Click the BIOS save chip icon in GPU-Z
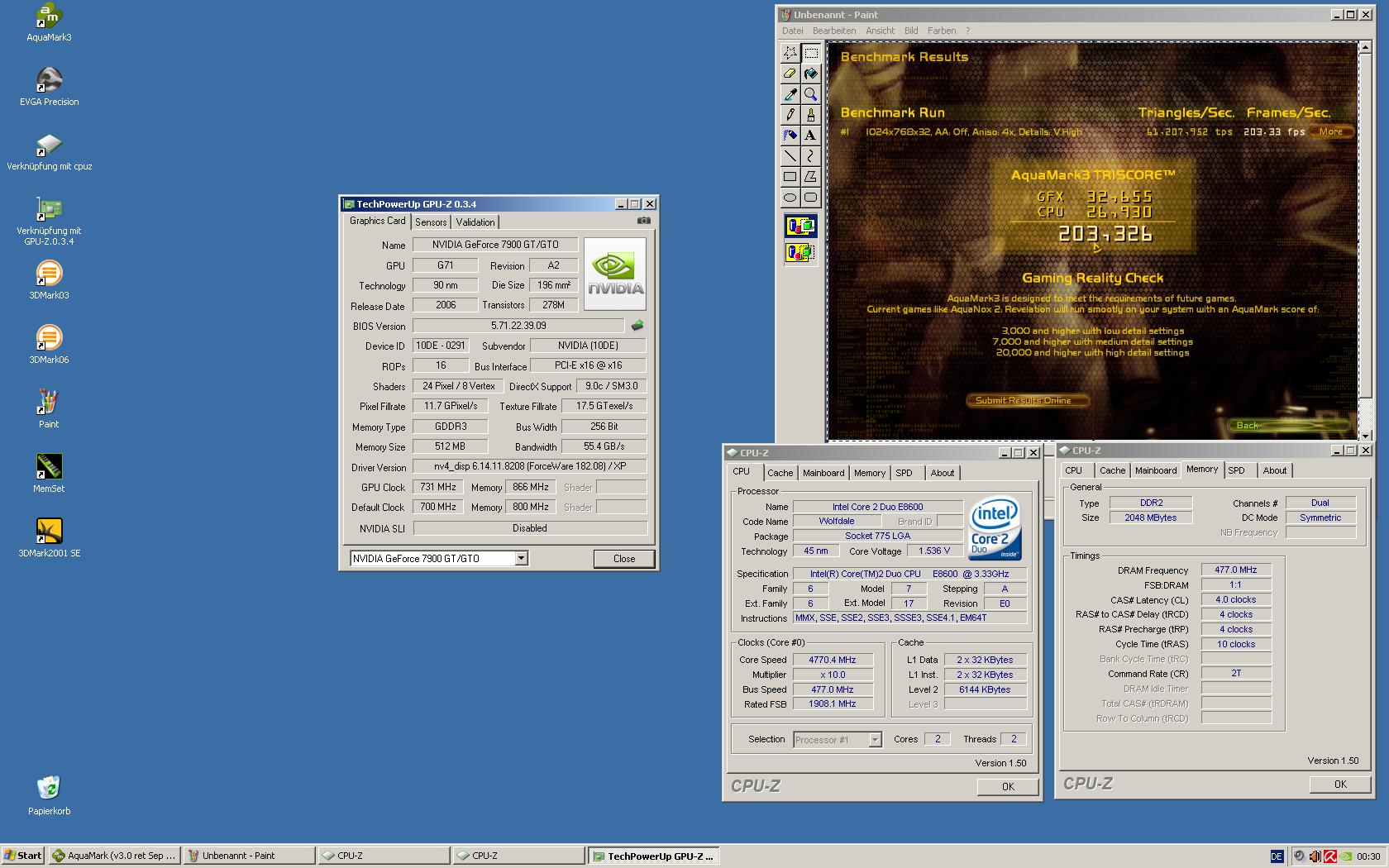The height and width of the screenshot is (868, 1389). pyautogui.click(x=637, y=326)
